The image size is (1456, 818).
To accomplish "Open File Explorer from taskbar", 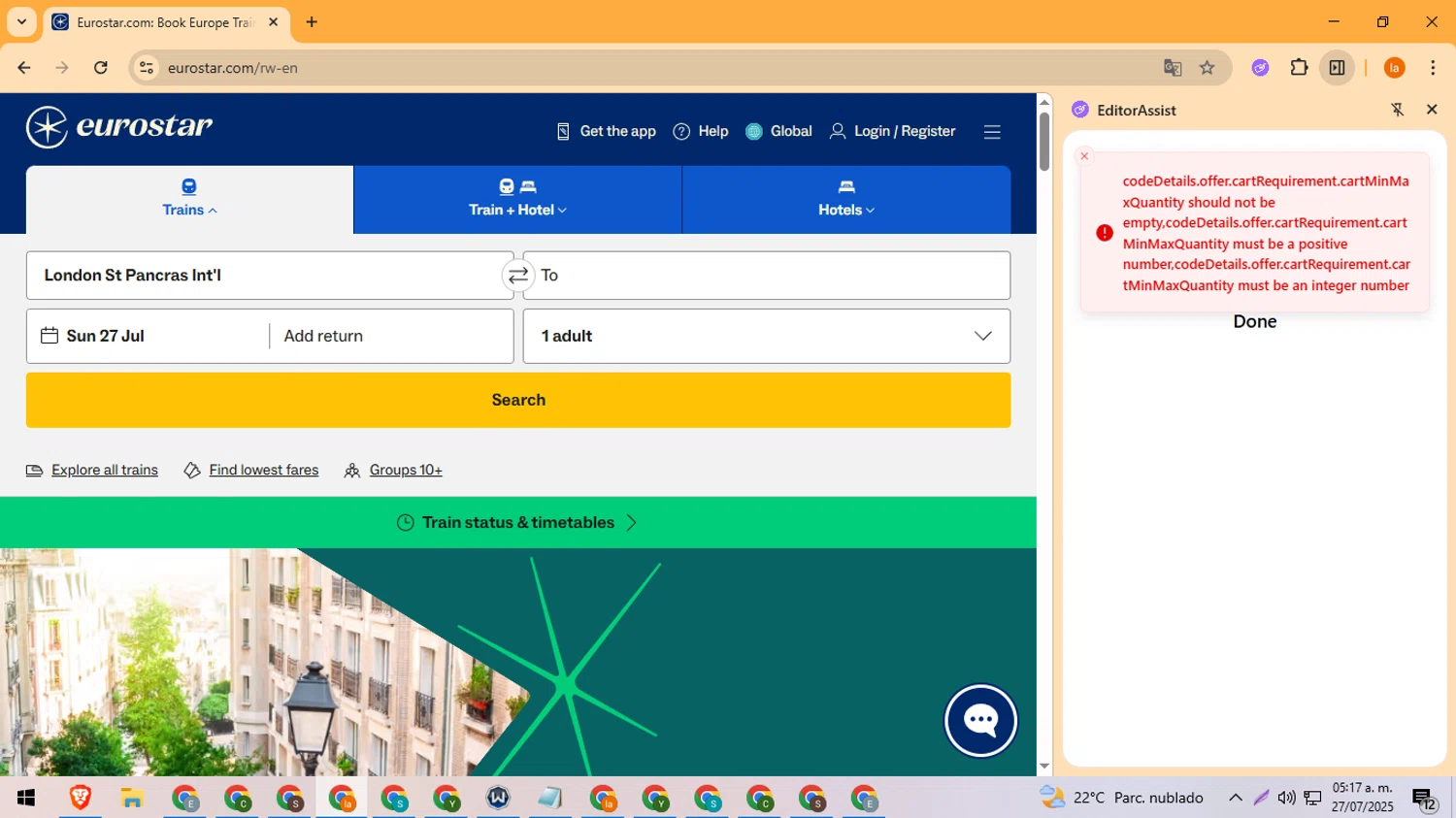I will [132, 798].
